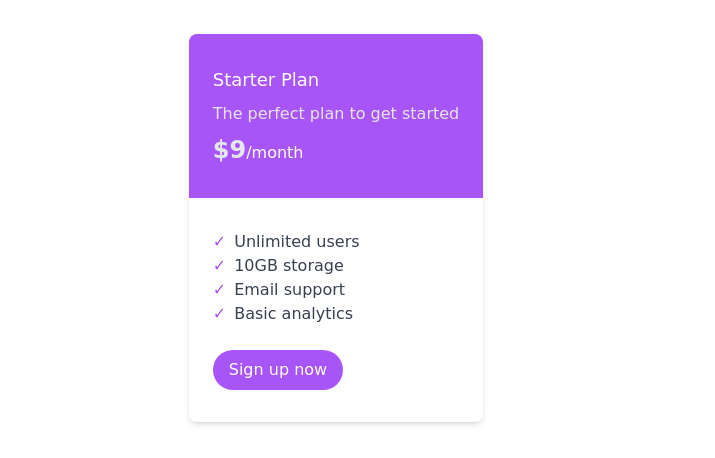Click blank page background right of the card
715x458 pixels.
click(600, 230)
